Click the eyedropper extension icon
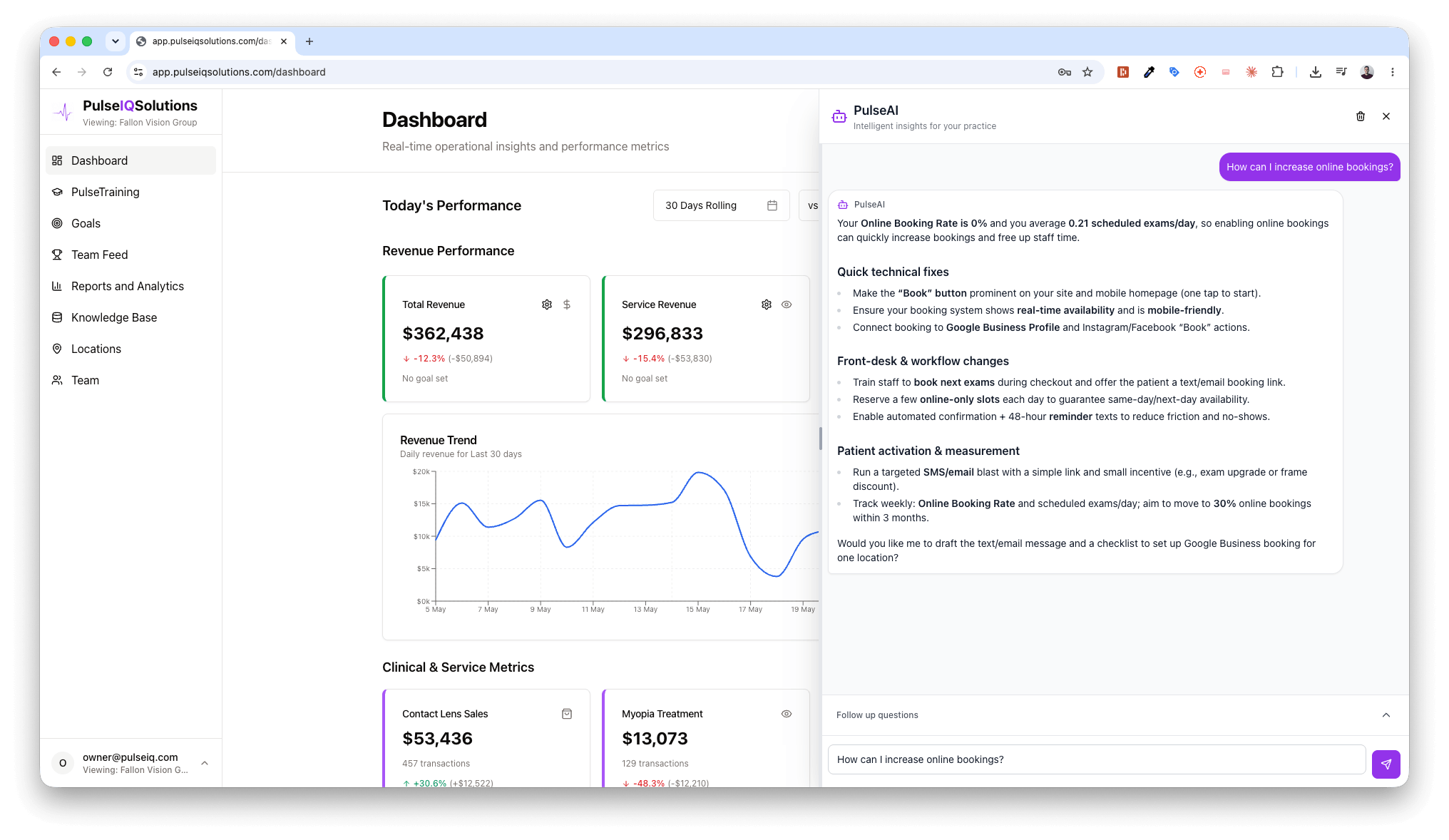This screenshot has height=840, width=1449. point(1149,72)
